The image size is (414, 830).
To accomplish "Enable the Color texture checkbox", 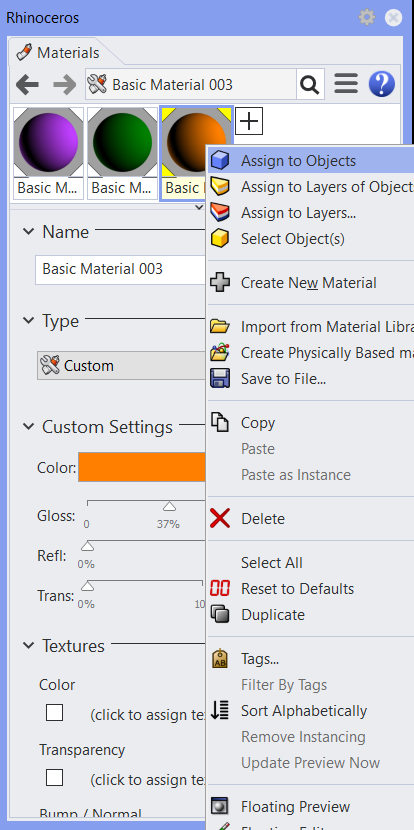I will [55, 712].
